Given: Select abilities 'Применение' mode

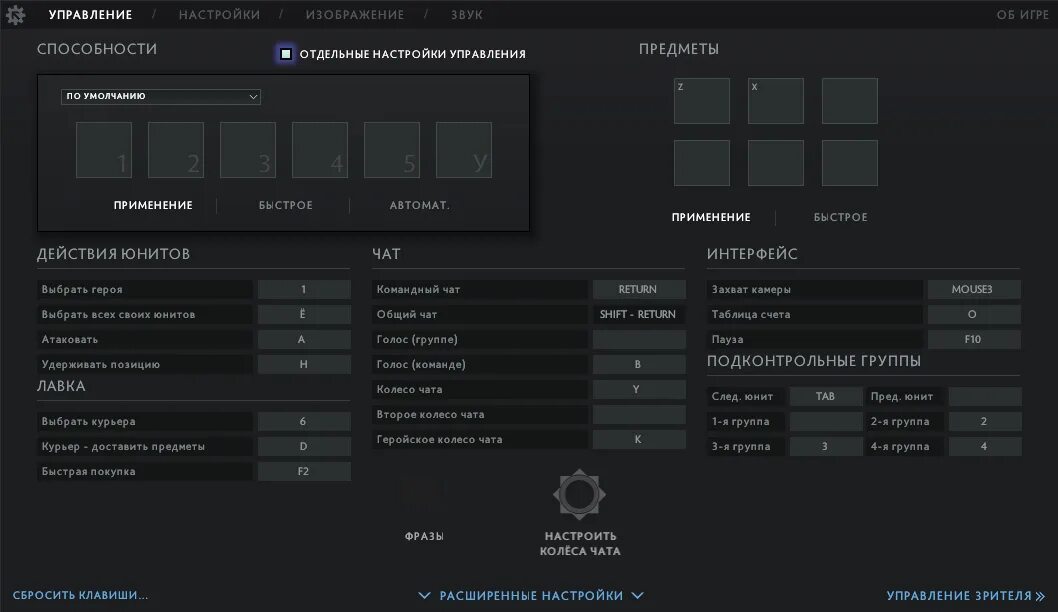Looking at the screenshot, I should click(153, 205).
